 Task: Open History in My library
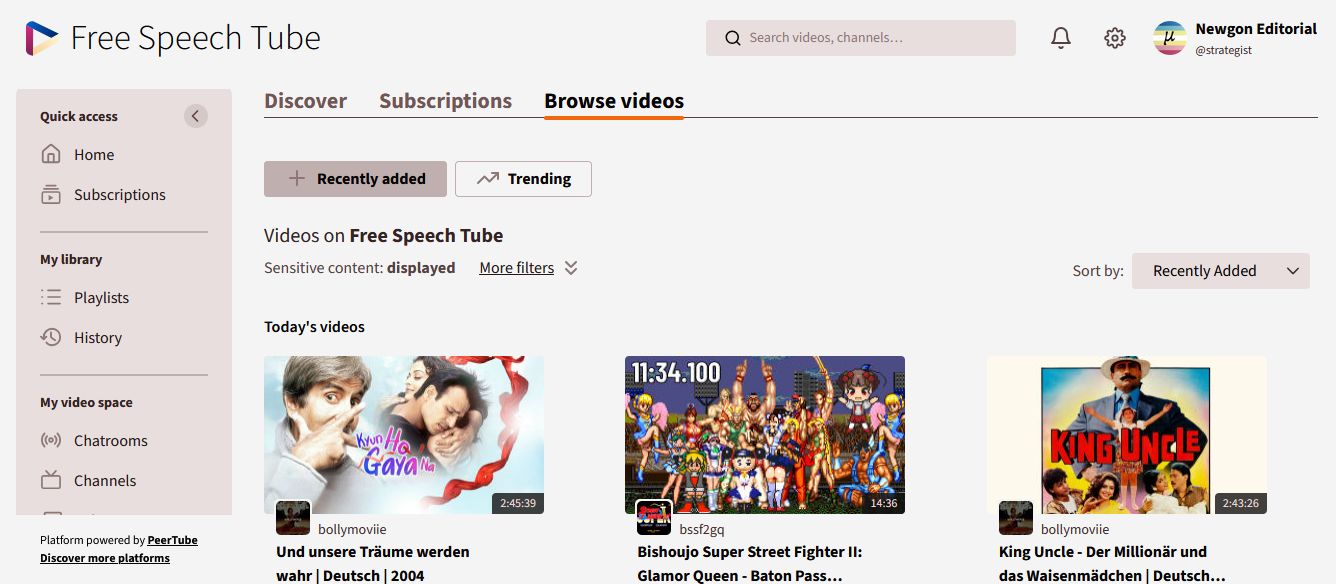point(97,338)
